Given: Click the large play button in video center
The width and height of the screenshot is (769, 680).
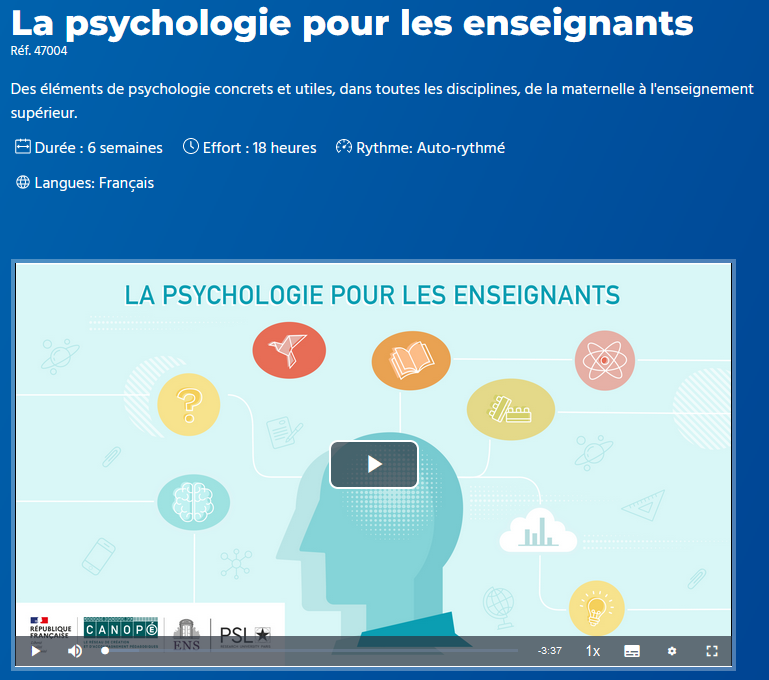Looking at the screenshot, I should tap(374, 464).
